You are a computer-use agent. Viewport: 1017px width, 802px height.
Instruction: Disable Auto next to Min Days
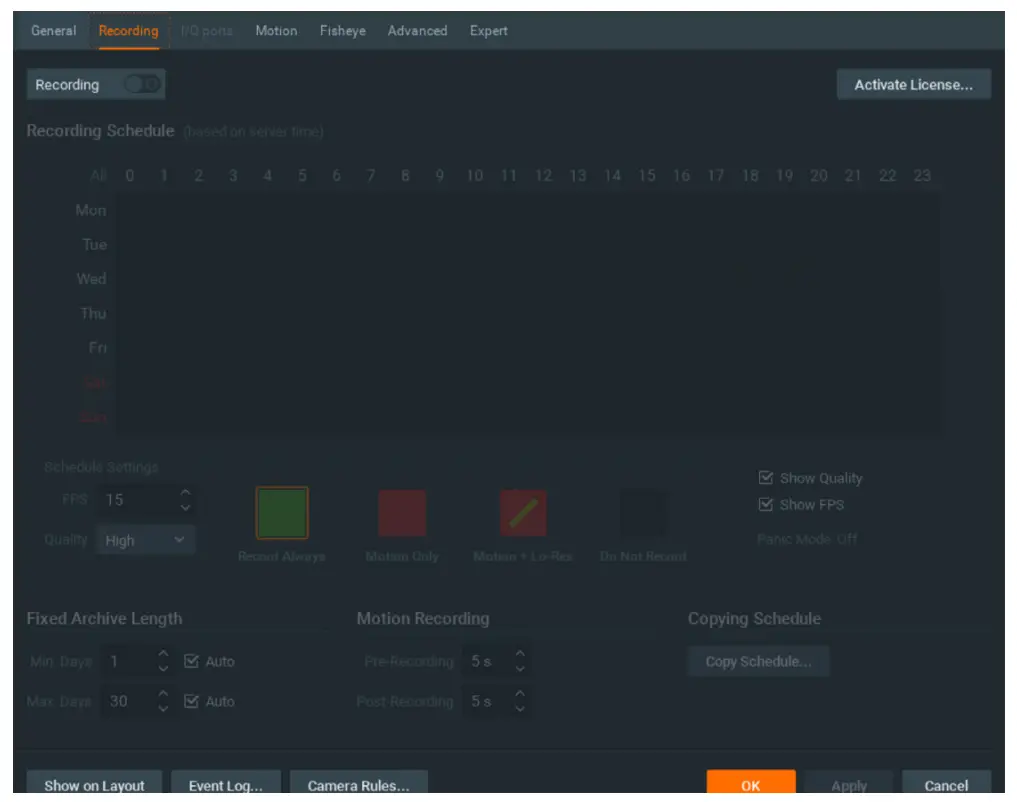pos(189,661)
